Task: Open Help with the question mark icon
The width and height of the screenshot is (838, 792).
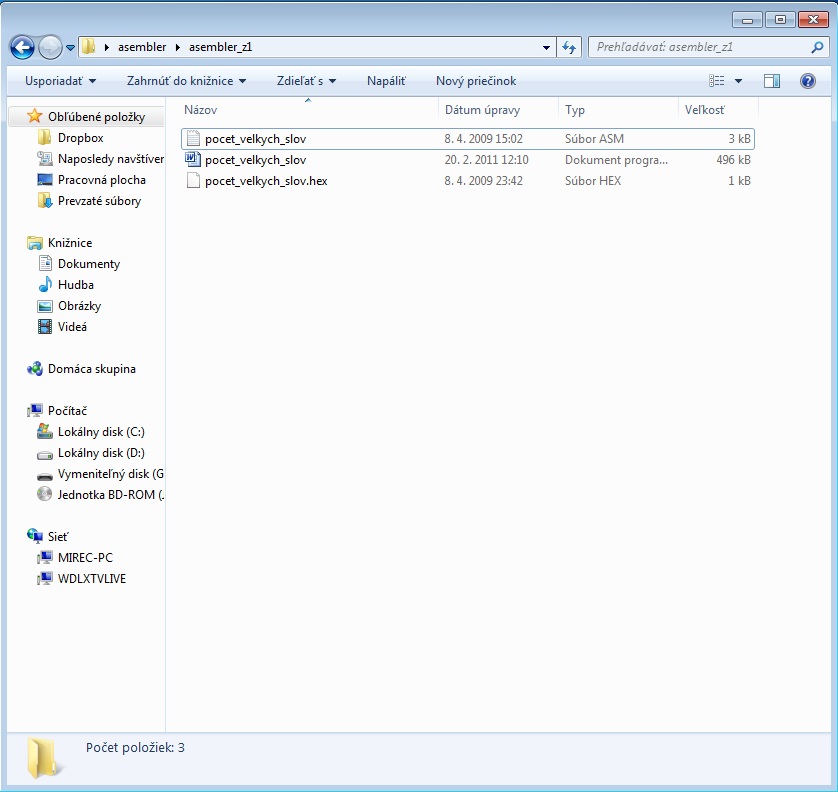Action: pos(808,81)
